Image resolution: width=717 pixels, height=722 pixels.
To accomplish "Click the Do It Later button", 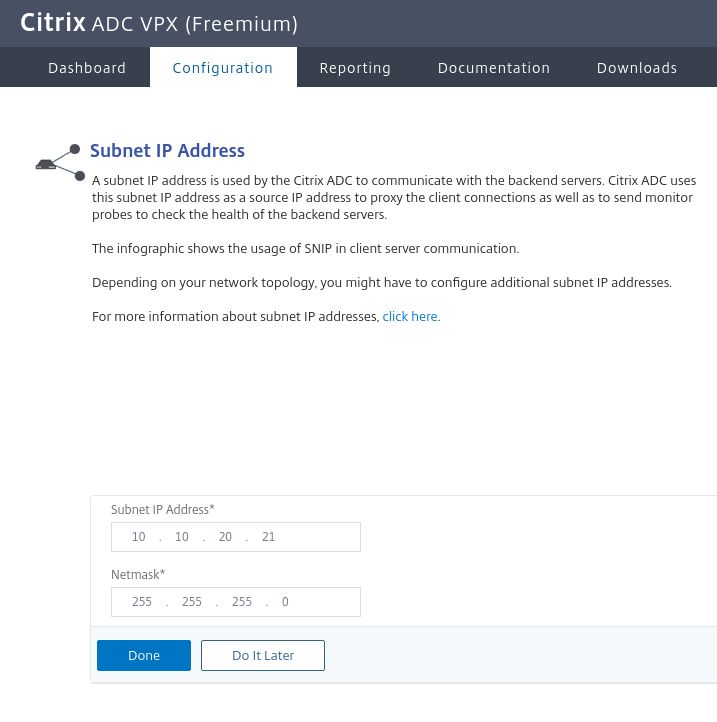I will pos(263,655).
